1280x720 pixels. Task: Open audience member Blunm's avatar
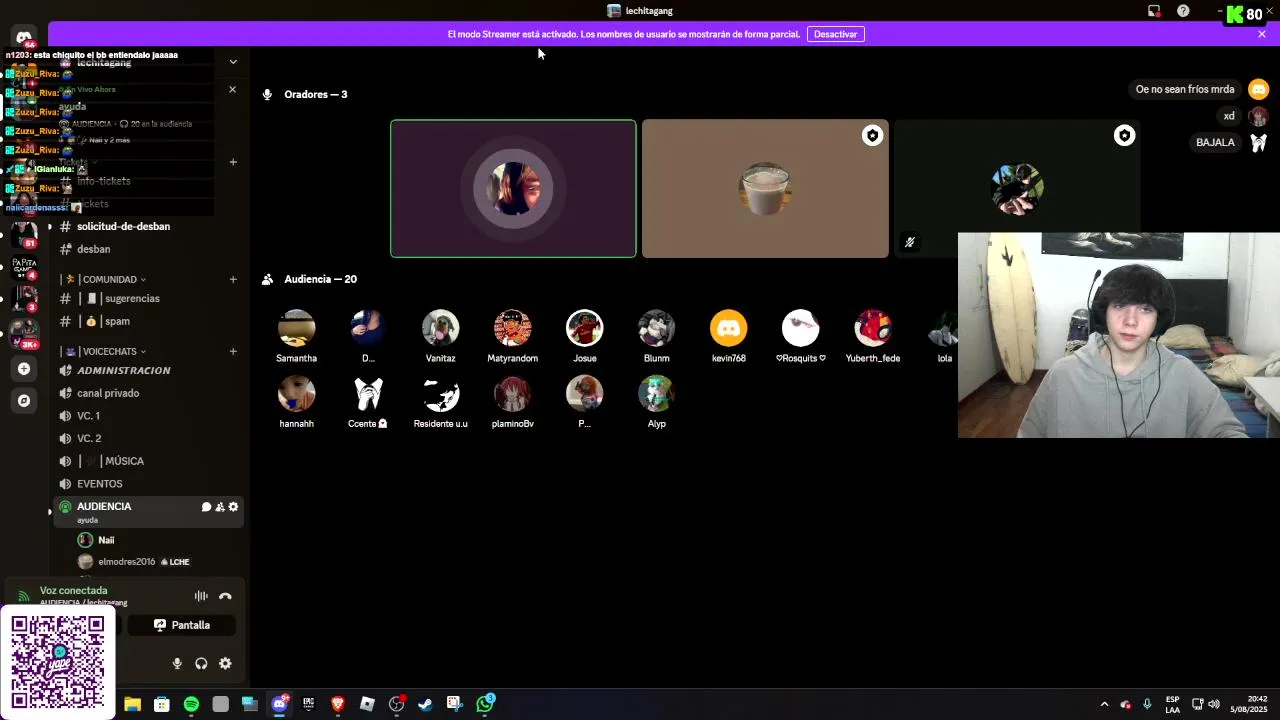(656, 328)
